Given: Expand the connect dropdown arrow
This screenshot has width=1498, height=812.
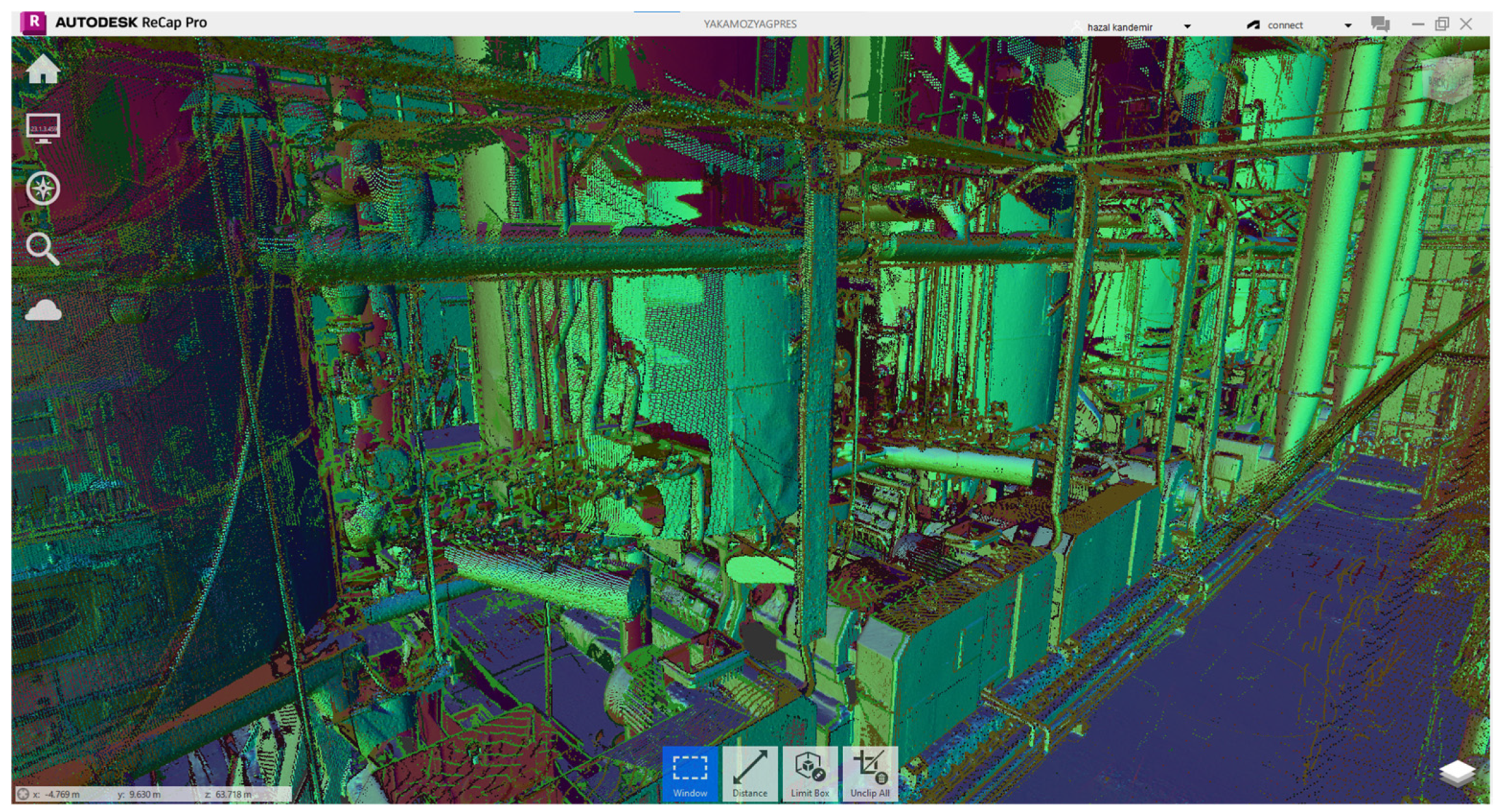Looking at the screenshot, I should [1347, 26].
